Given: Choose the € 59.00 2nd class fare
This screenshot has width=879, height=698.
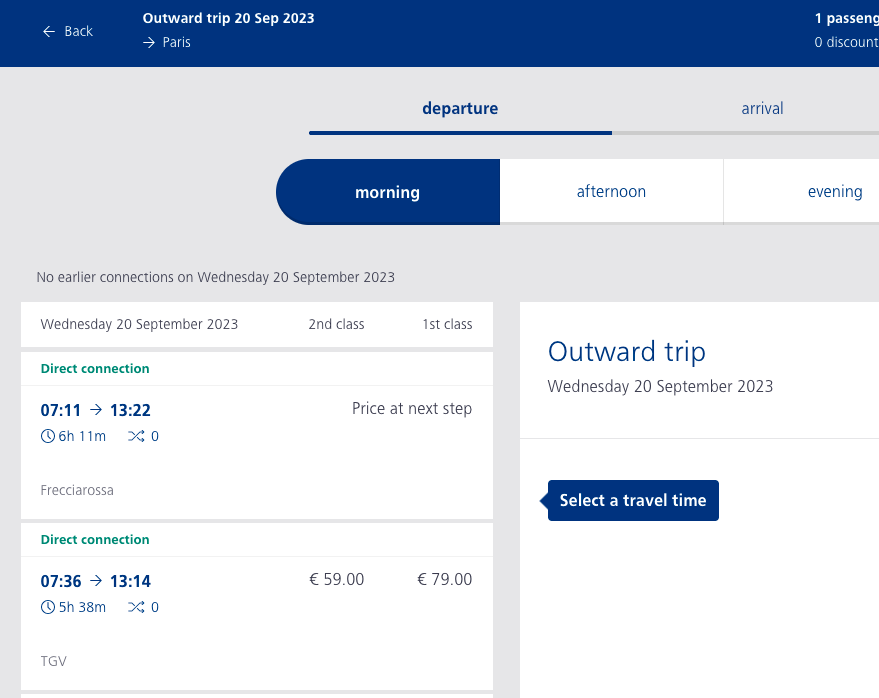Looking at the screenshot, I should [x=337, y=580].
